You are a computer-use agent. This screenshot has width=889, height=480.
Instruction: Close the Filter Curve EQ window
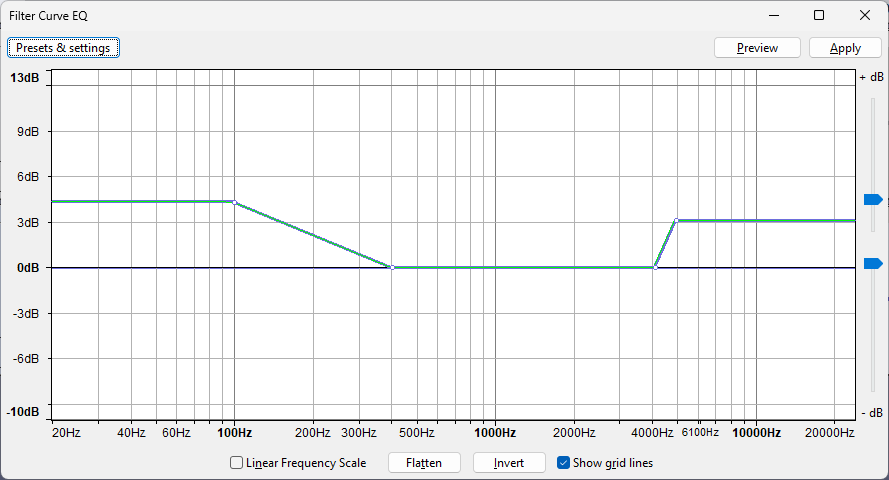tap(865, 15)
